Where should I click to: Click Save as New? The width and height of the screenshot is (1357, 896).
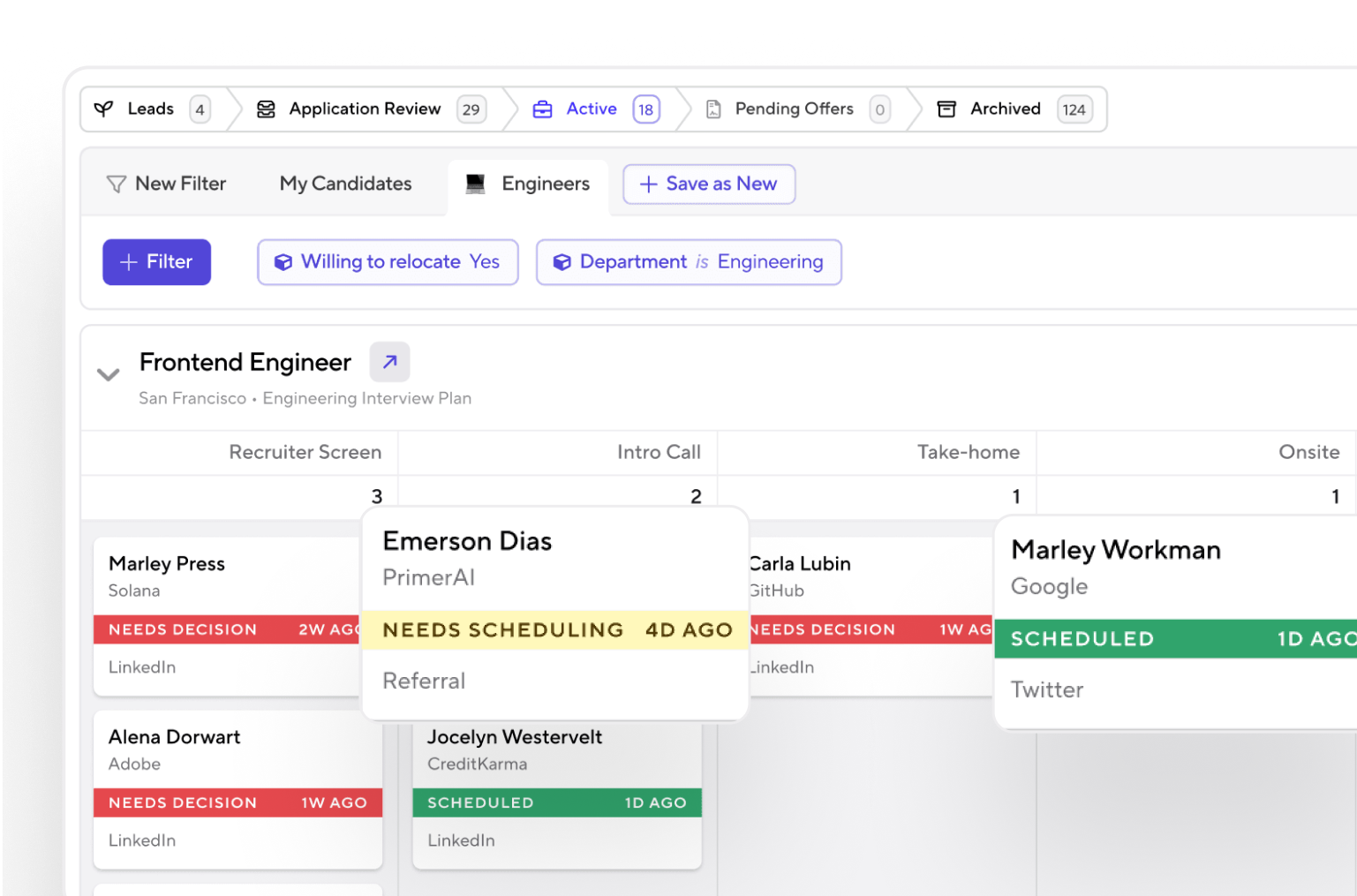[x=709, y=184]
